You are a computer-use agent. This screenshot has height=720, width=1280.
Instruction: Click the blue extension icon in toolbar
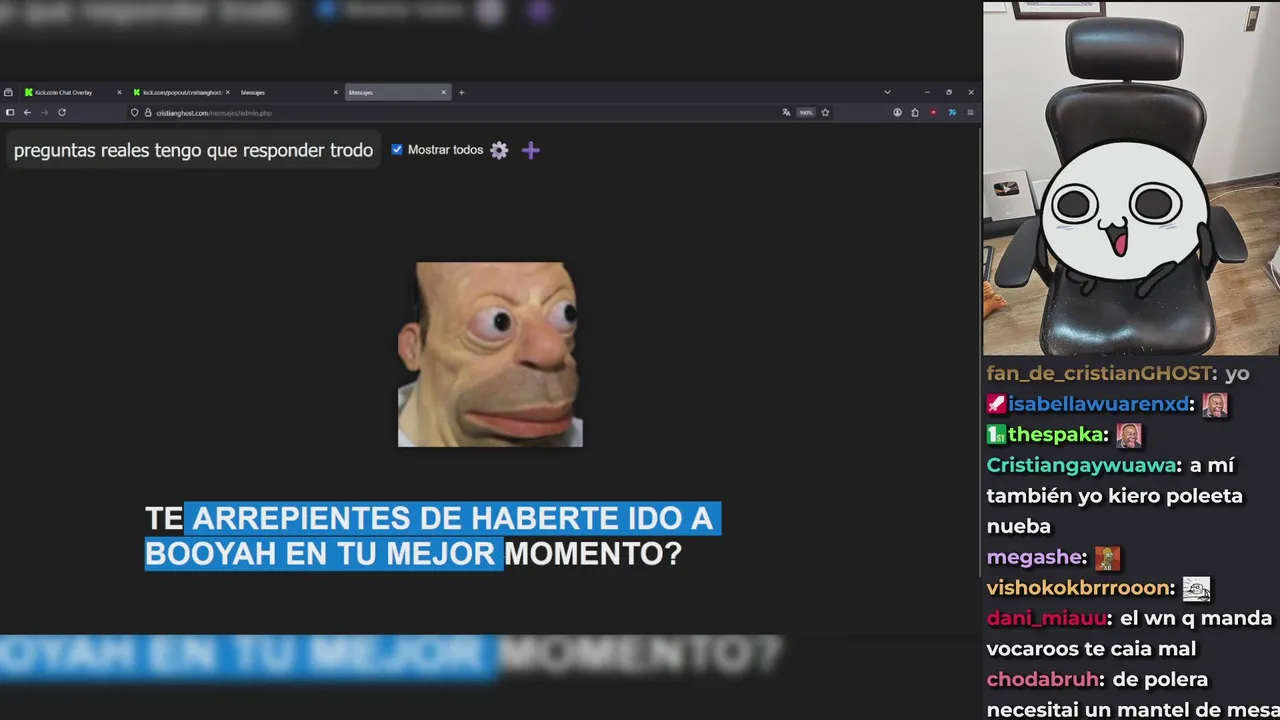pos(952,113)
